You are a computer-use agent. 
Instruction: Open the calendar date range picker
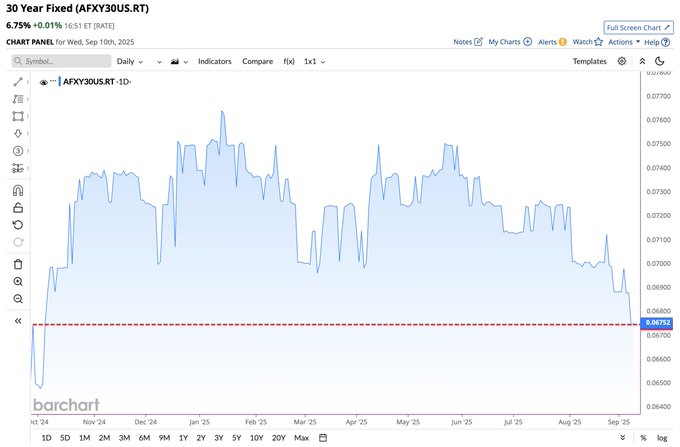point(323,438)
